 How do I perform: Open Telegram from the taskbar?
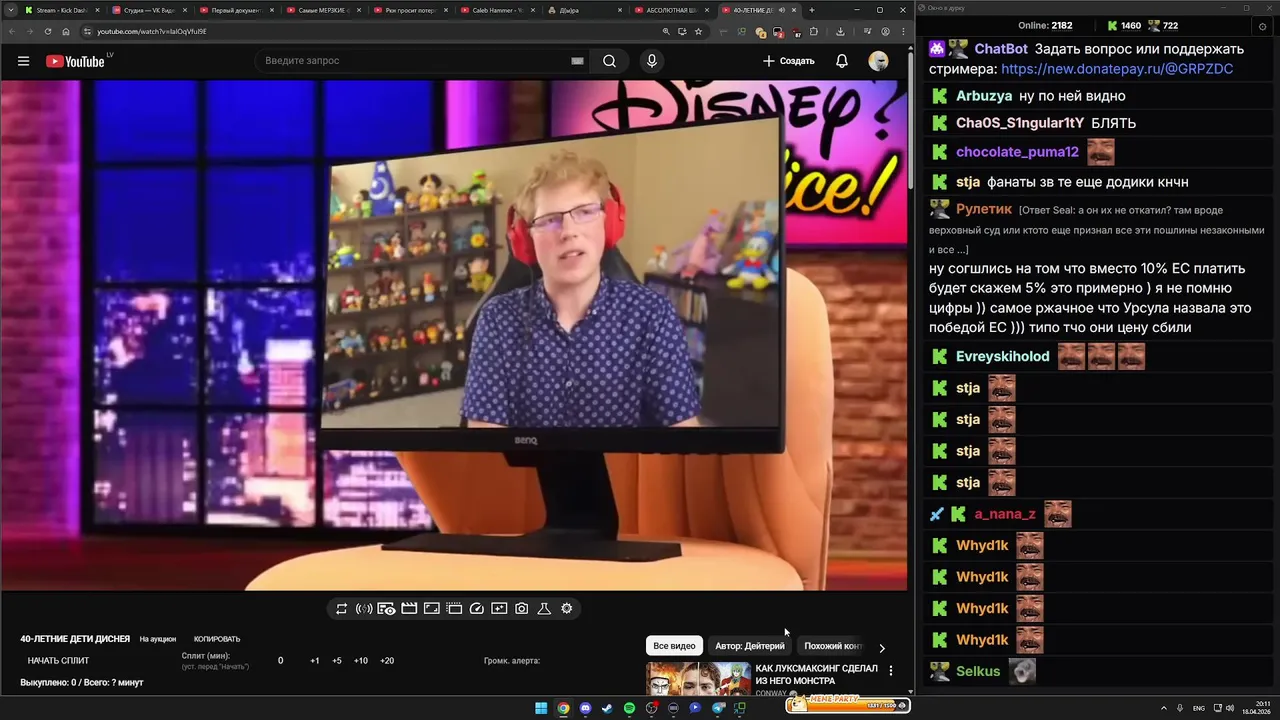pos(718,708)
